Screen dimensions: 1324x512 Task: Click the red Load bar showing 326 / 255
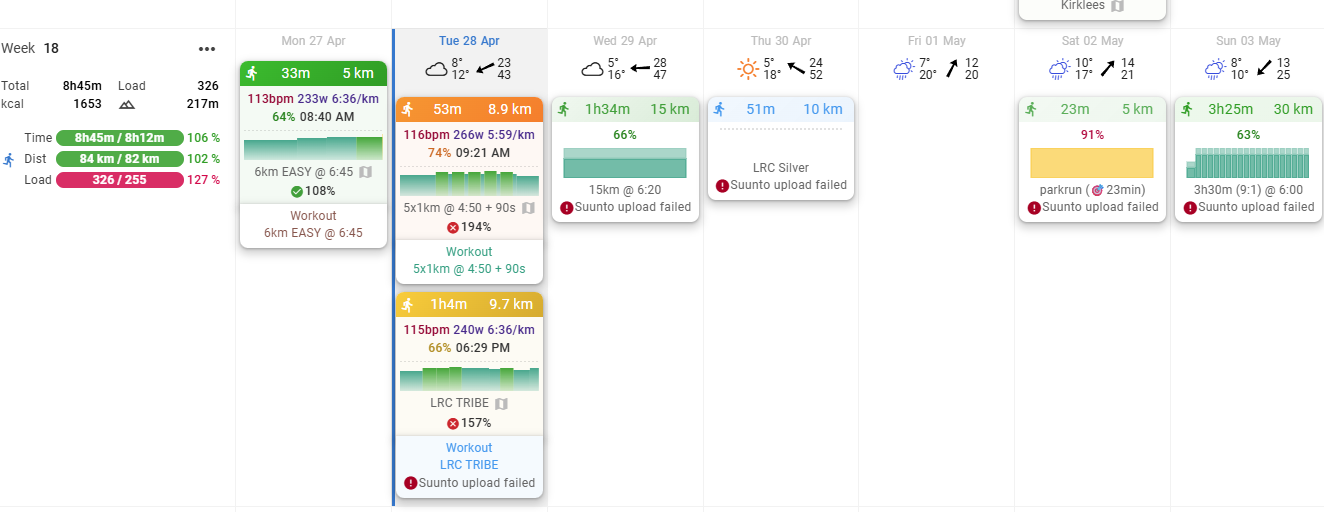point(119,180)
